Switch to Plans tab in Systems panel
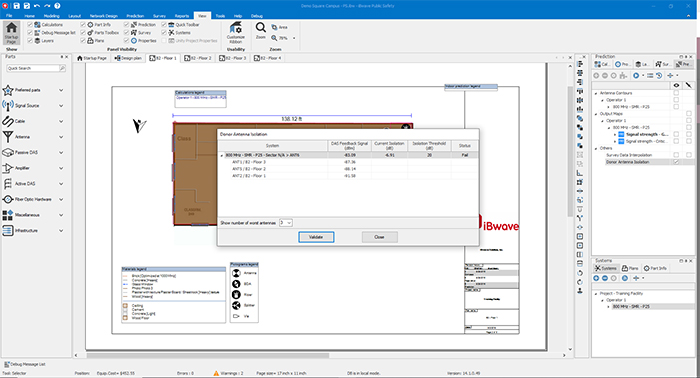This screenshot has height=378, width=700. pyautogui.click(x=630, y=268)
